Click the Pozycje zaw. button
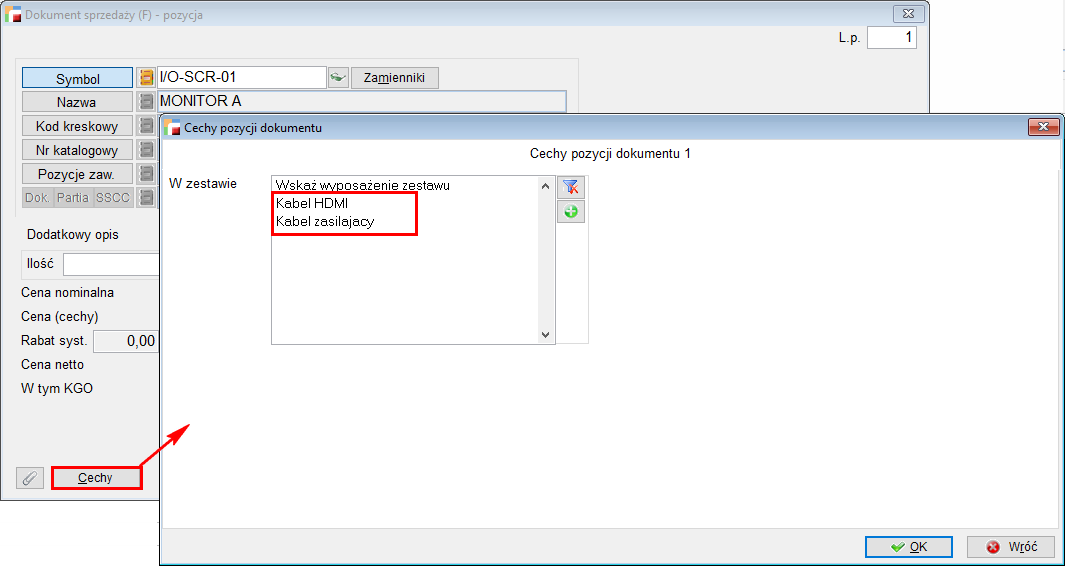 pyautogui.click(x=77, y=174)
